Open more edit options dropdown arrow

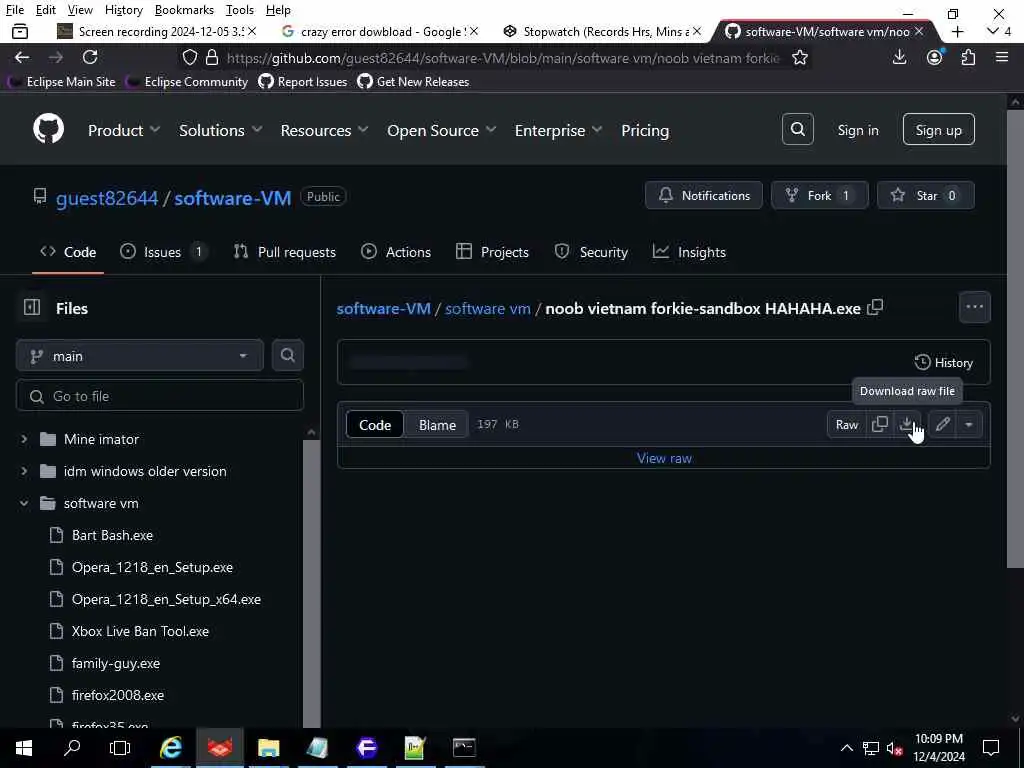tap(968, 424)
